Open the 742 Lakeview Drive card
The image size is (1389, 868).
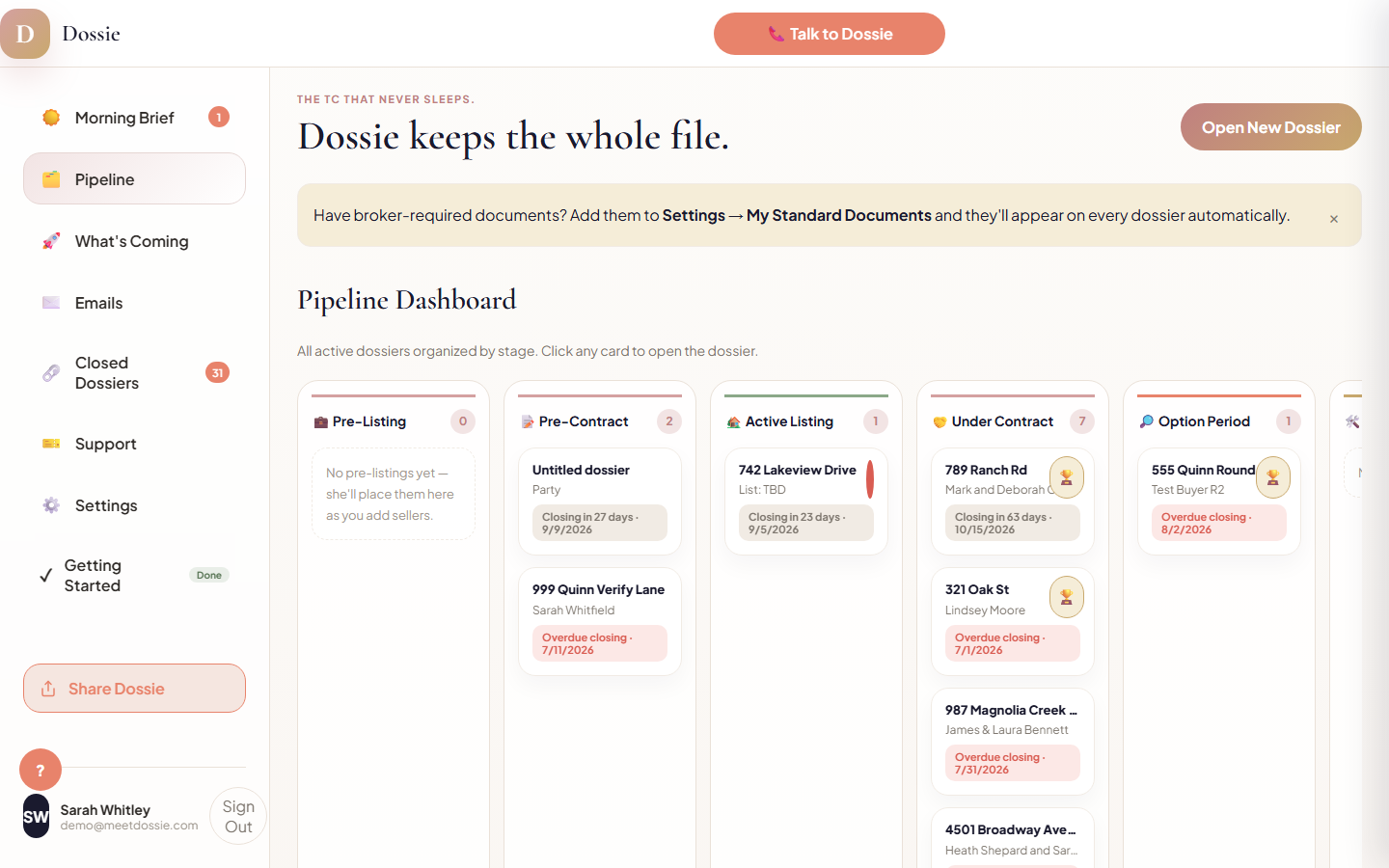coord(806,502)
